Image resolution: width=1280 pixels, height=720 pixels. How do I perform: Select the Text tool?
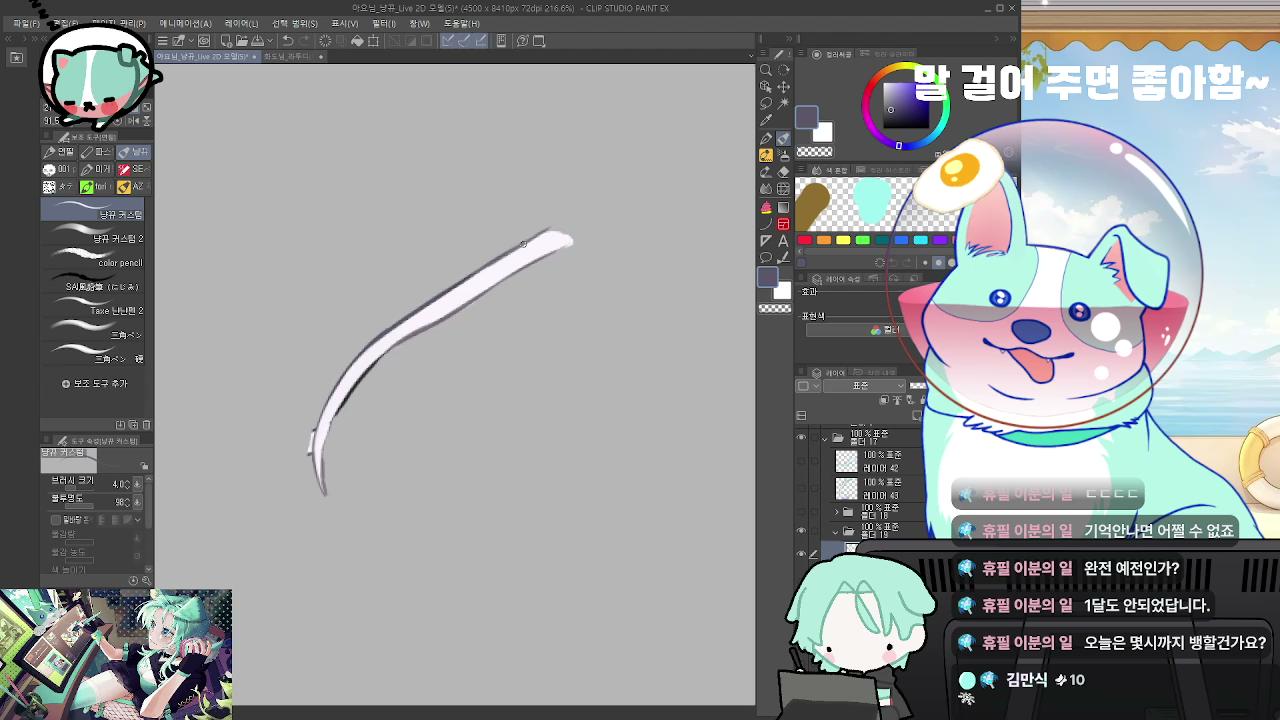click(x=784, y=241)
